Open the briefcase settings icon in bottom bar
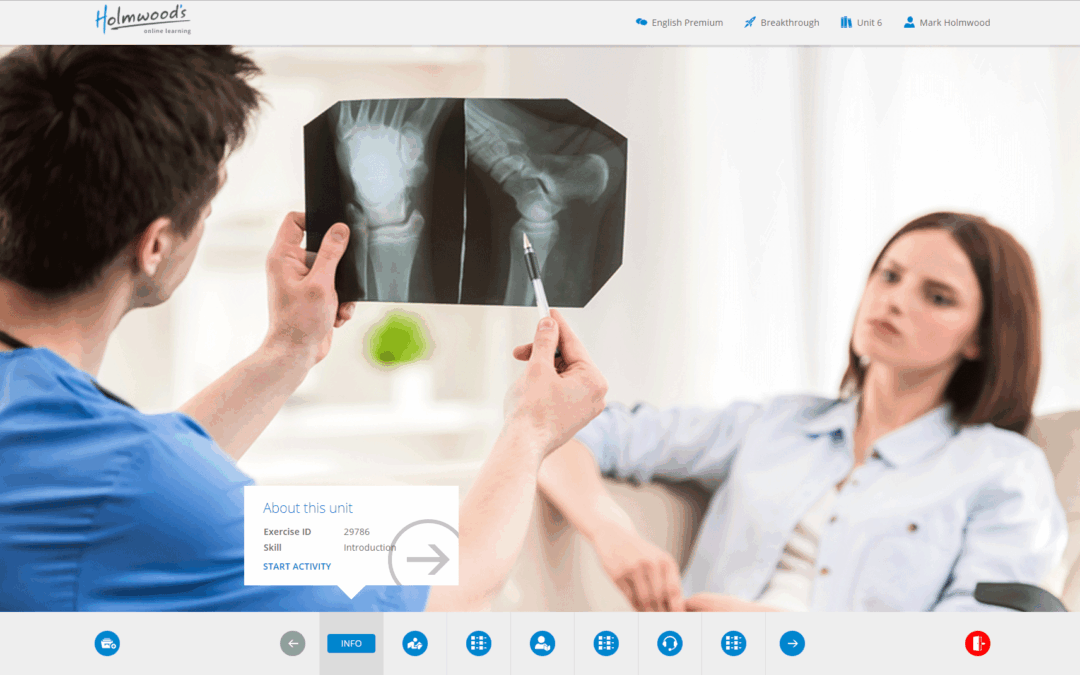Screen dimensions: 1080x675 (107, 643)
